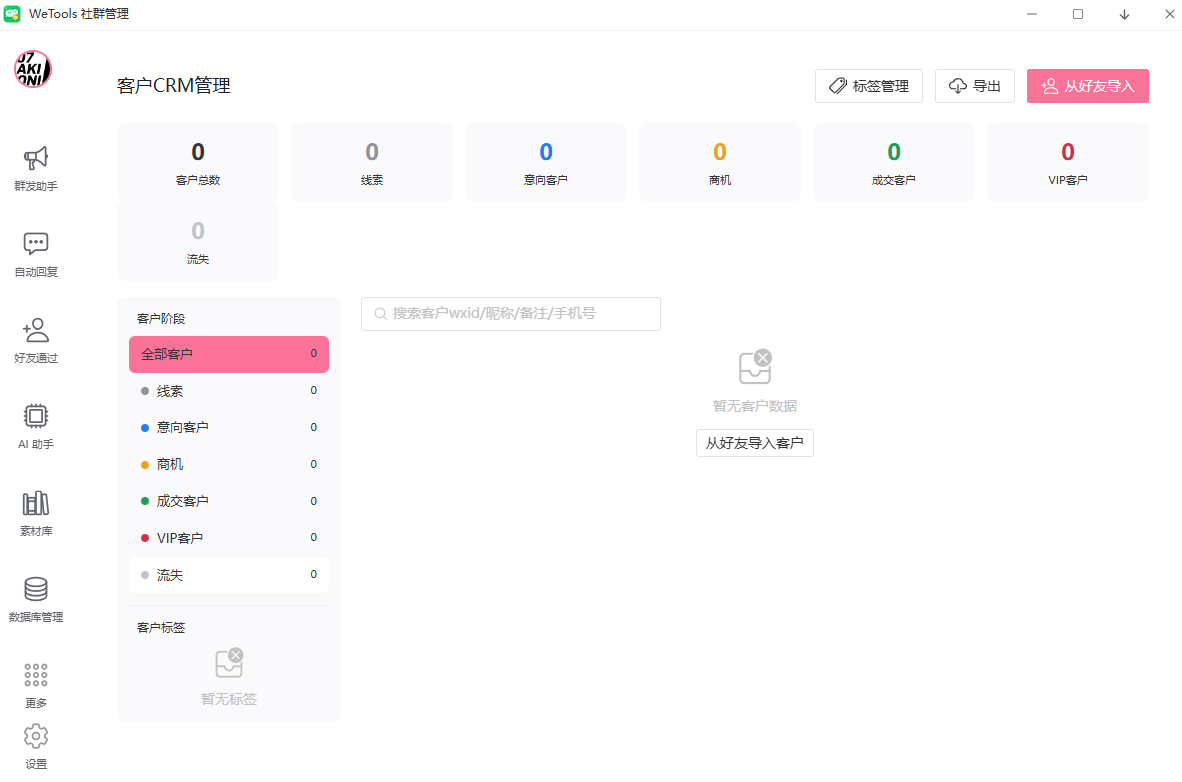Open 设置 gear icon in sidebar

coord(36,737)
